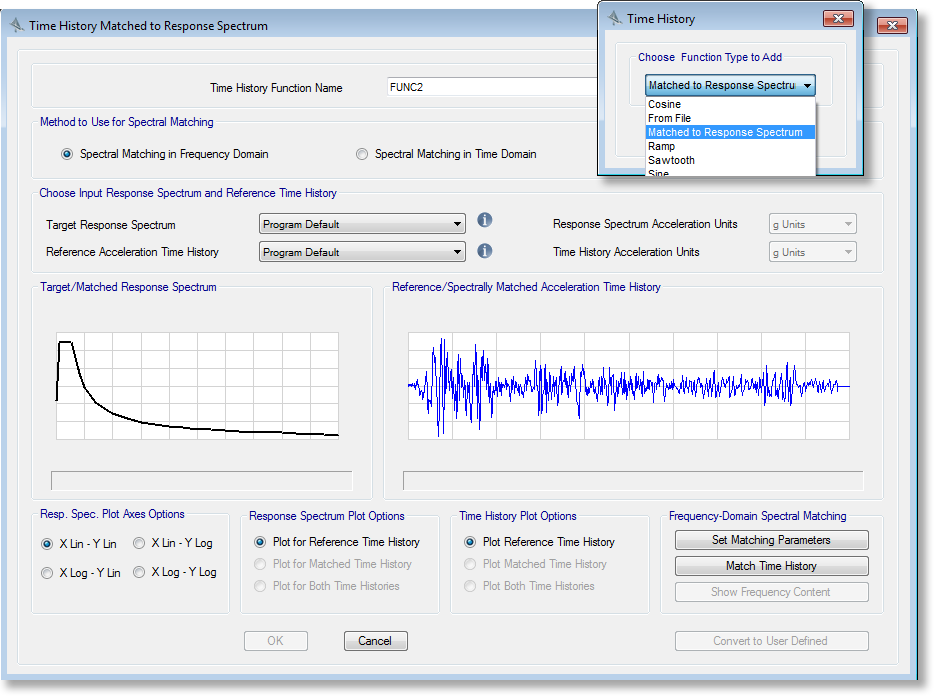Close the Time History popup window
The image size is (938, 697).
(x=838, y=18)
